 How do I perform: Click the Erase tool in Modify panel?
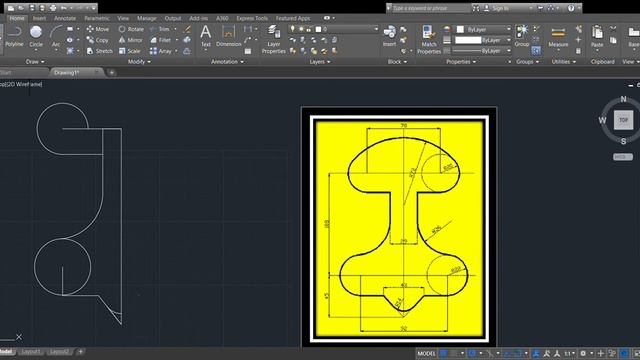pyautogui.click(x=187, y=29)
